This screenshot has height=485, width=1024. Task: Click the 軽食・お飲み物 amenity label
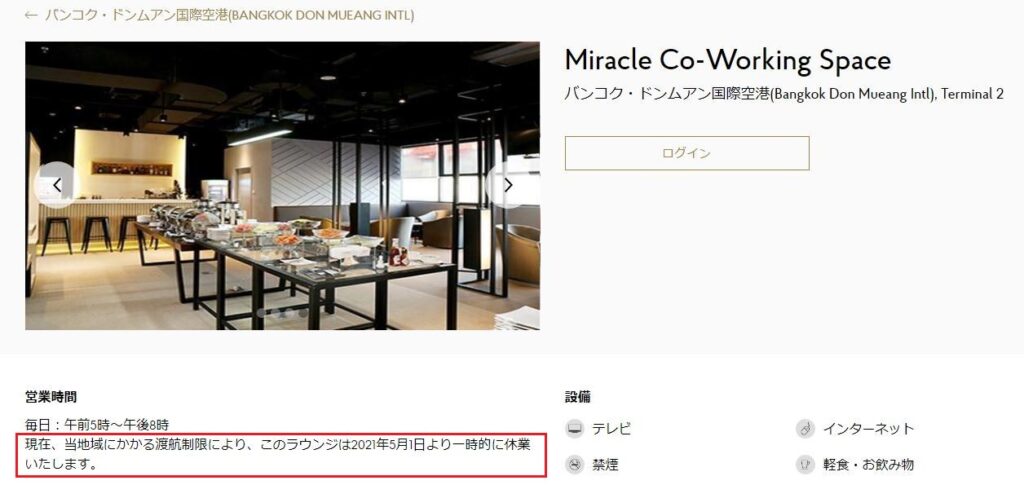pyautogui.click(x=868, y=465)
